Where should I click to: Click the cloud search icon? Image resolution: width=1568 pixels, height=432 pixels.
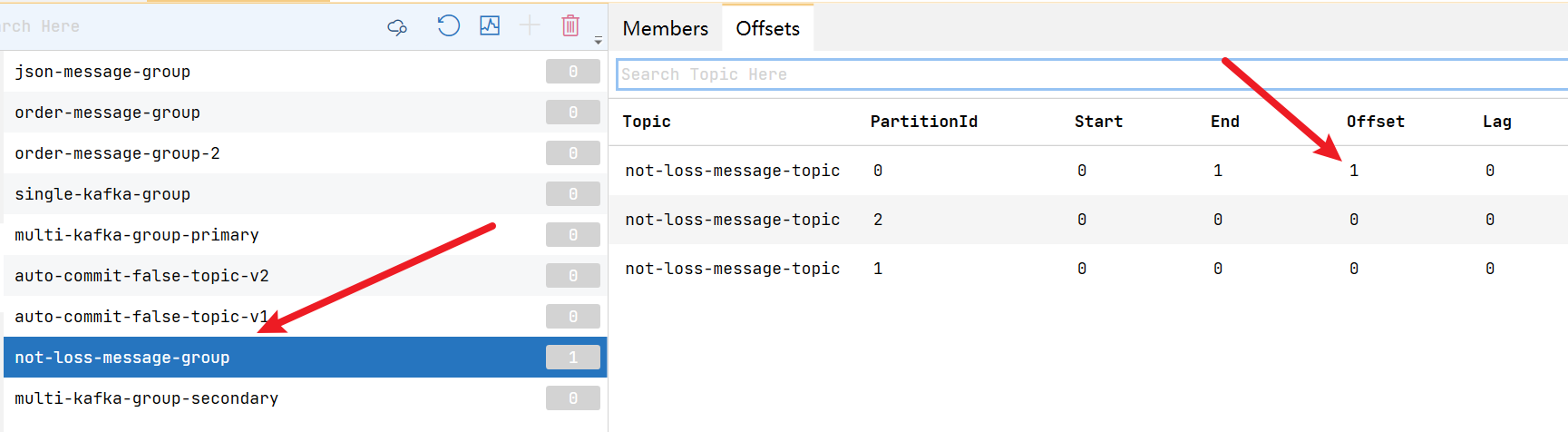coord(397,27)
